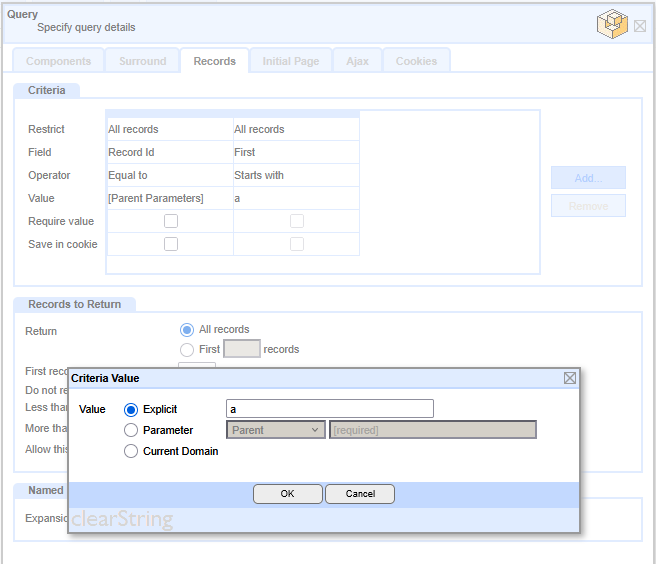The width and height of the screenshot is (656, 564).
Task: Open the Parent parameter dropdown
Action: [276, 430]
